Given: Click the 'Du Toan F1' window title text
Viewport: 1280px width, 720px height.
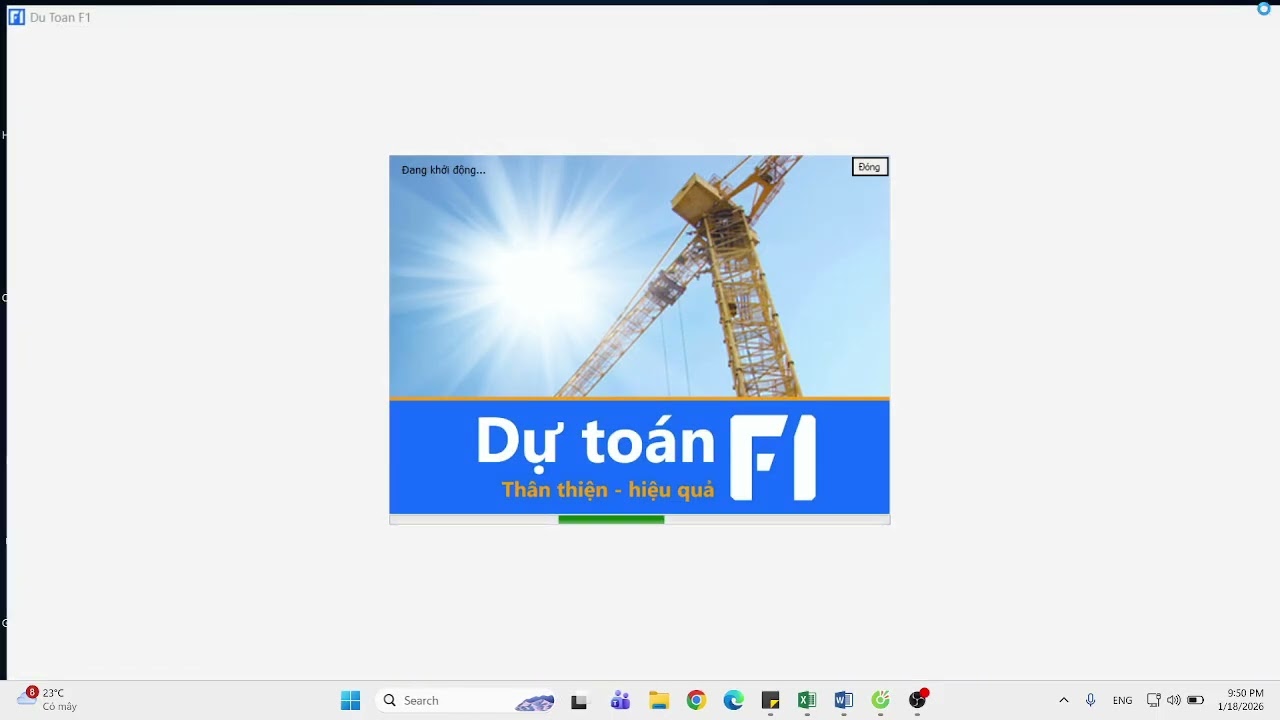Looking at the screenshot, I should coord(60,18).
